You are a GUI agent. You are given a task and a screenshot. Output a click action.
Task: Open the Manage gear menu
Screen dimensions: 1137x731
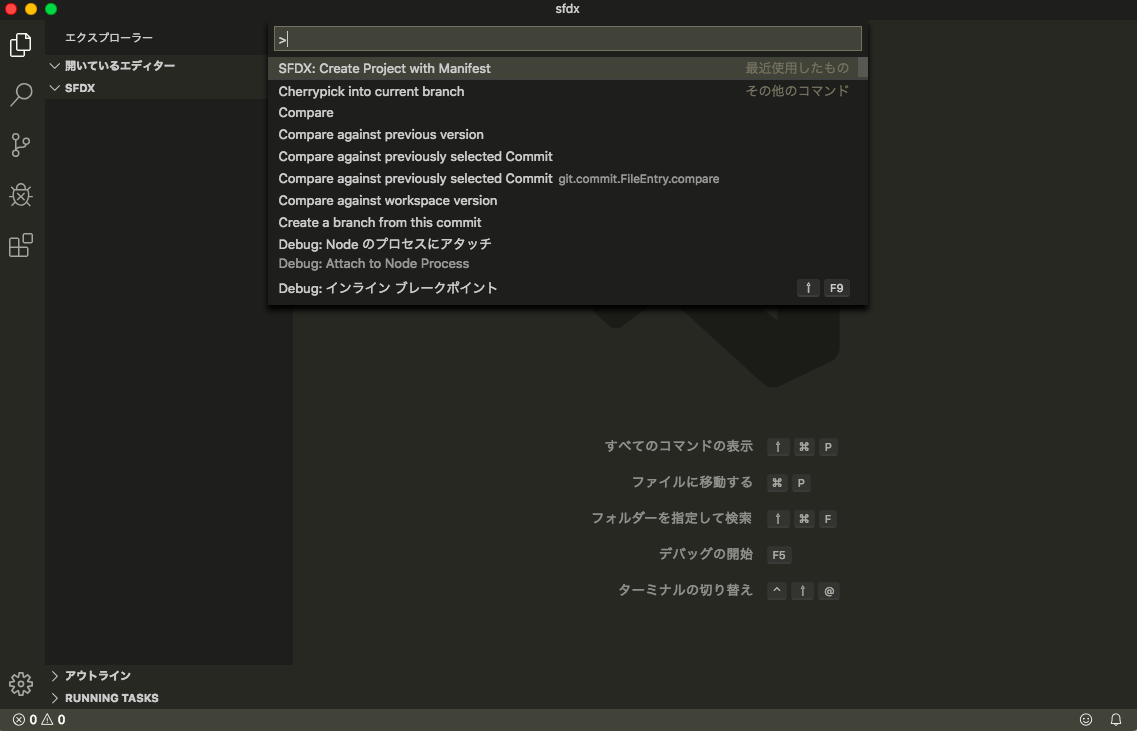click(20, 684)
